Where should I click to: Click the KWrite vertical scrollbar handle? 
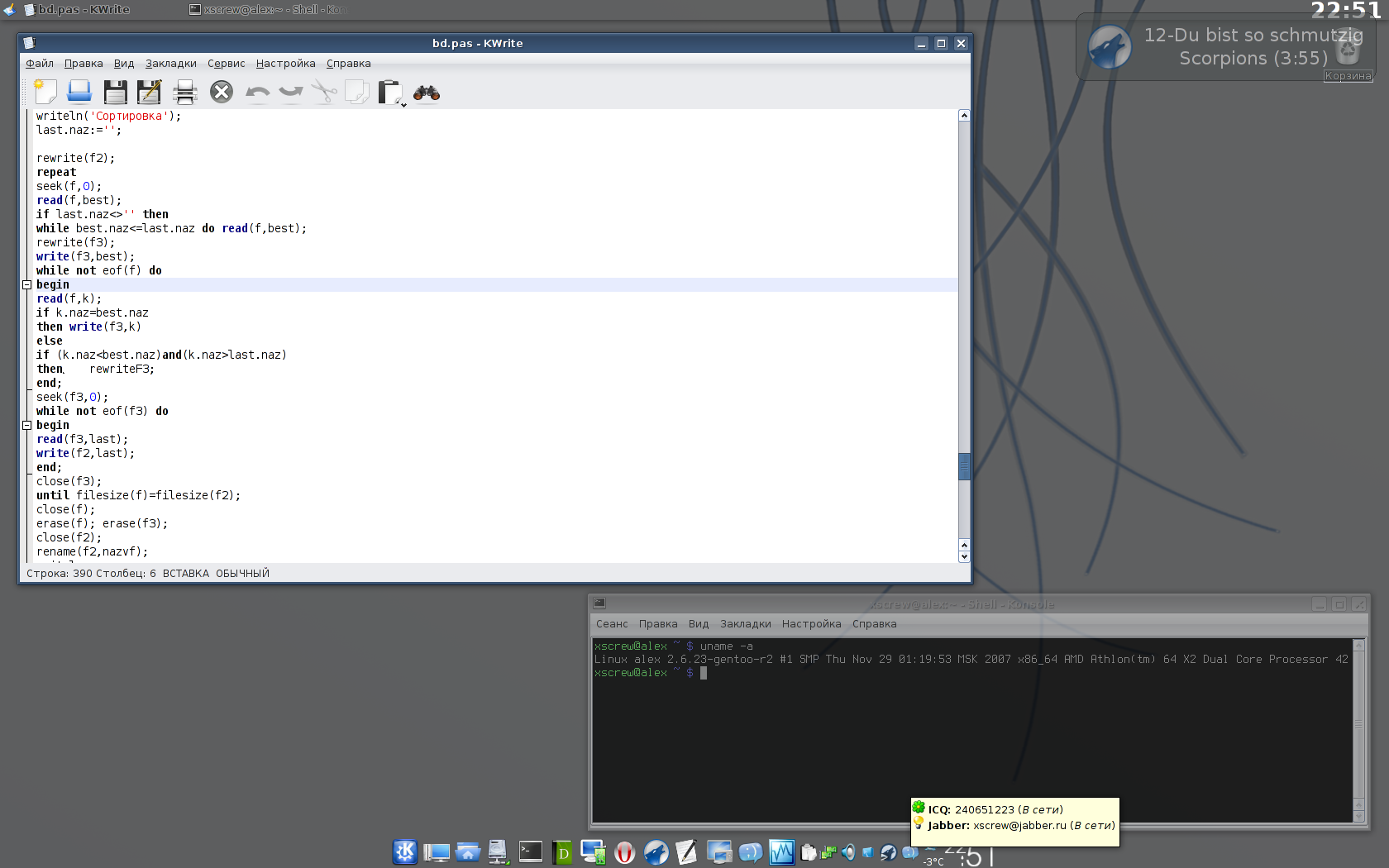pyautogui.click(x=964, y=466)
